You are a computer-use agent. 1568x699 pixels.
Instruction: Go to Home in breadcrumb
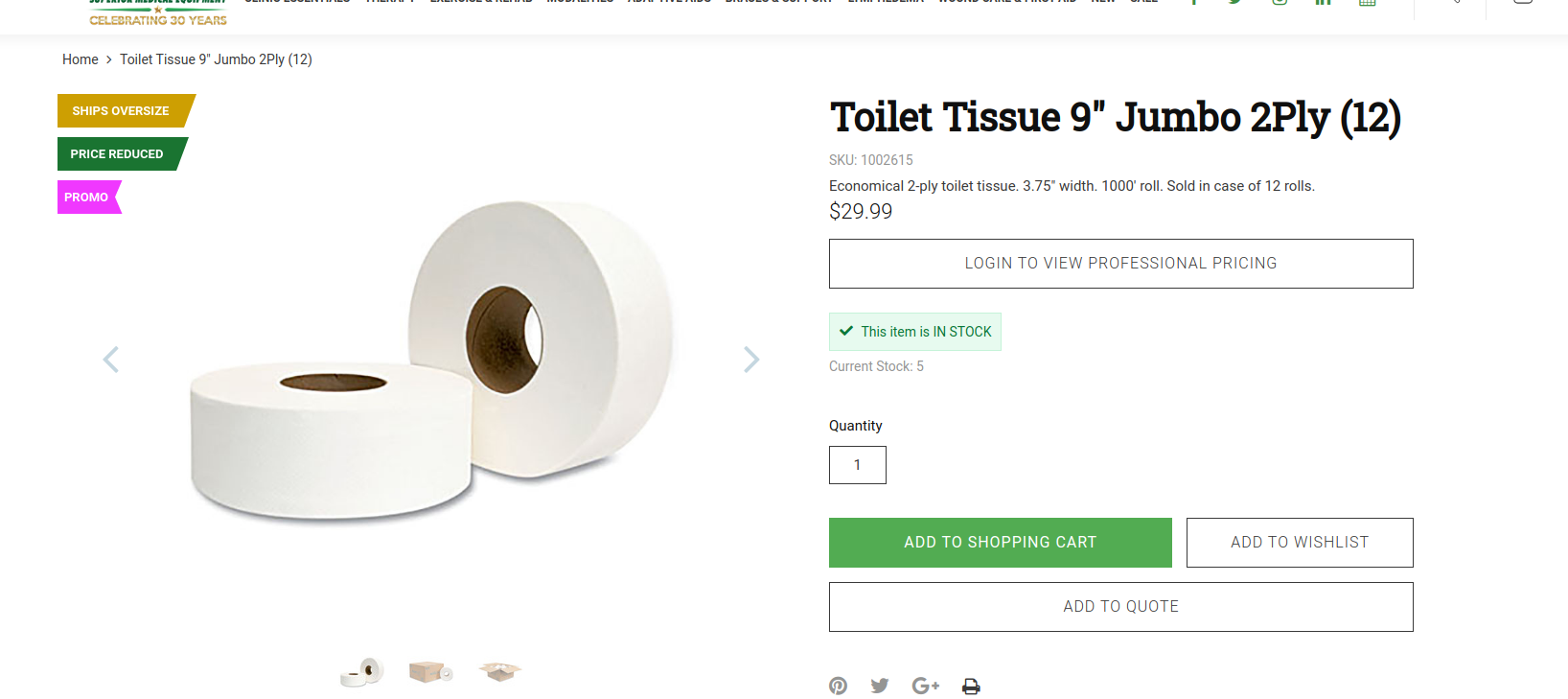click(81, 59)
